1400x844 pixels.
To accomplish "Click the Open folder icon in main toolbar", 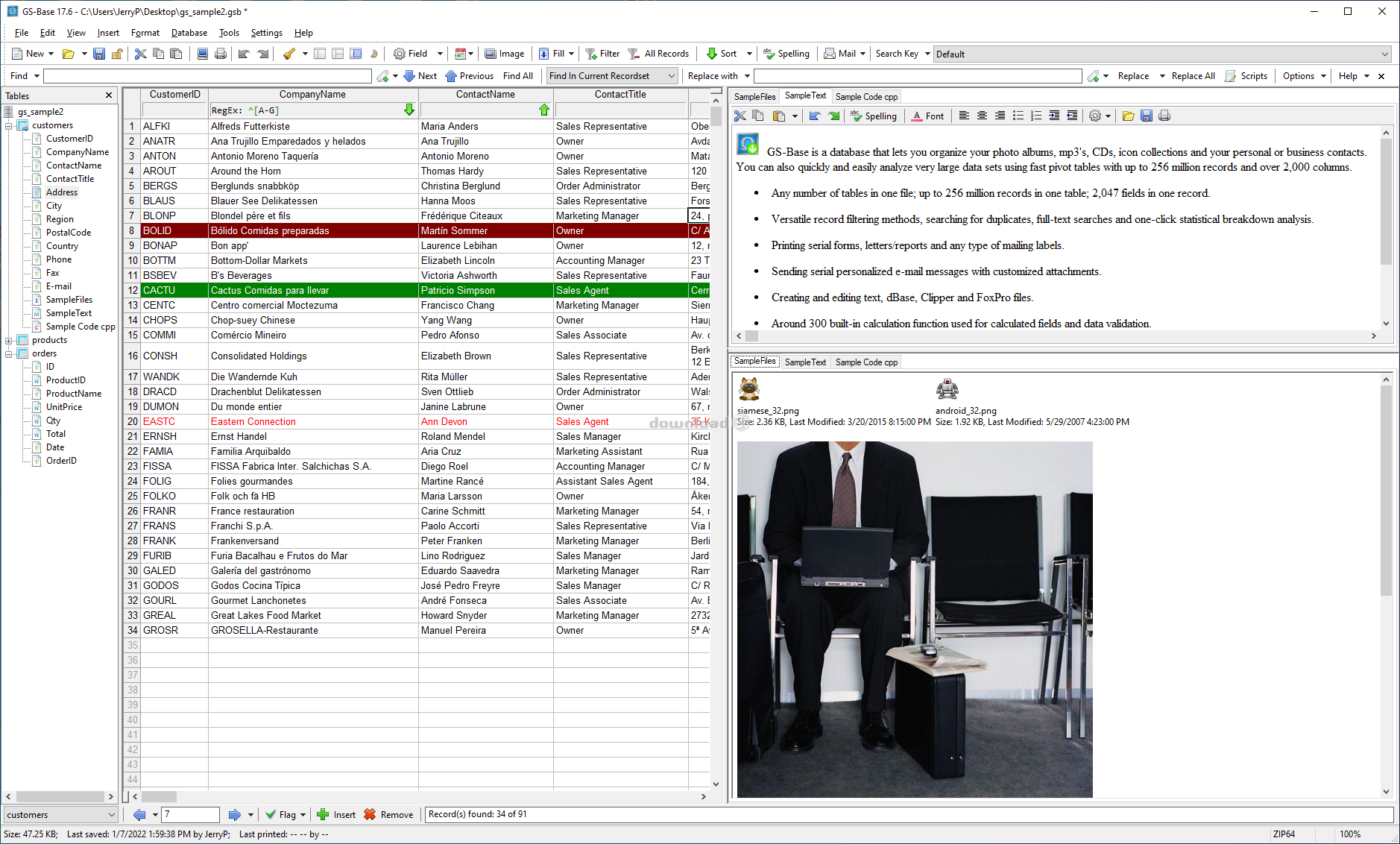I will (x=68, y=54).
